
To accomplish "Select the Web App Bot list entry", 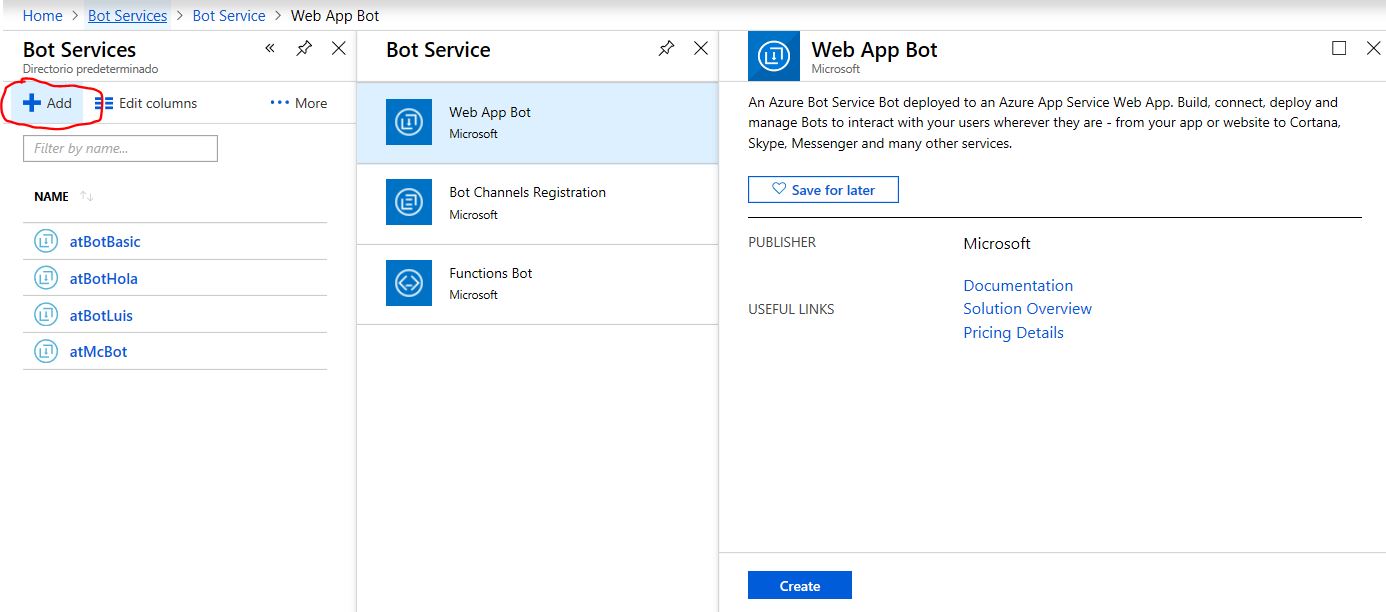I will coord(537,122).
